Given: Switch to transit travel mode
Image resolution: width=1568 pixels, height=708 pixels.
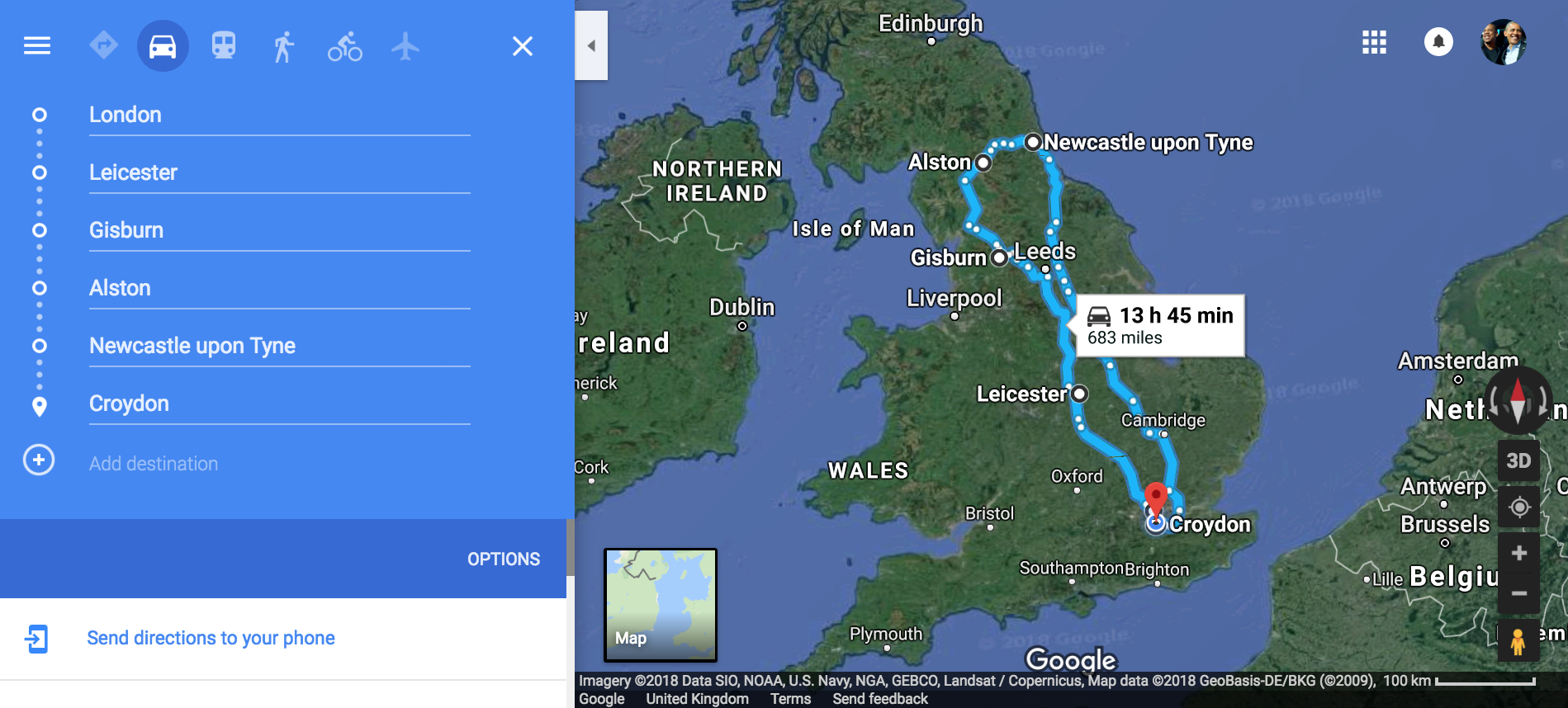Looking at the screenshot, I should tap(224, 45).
